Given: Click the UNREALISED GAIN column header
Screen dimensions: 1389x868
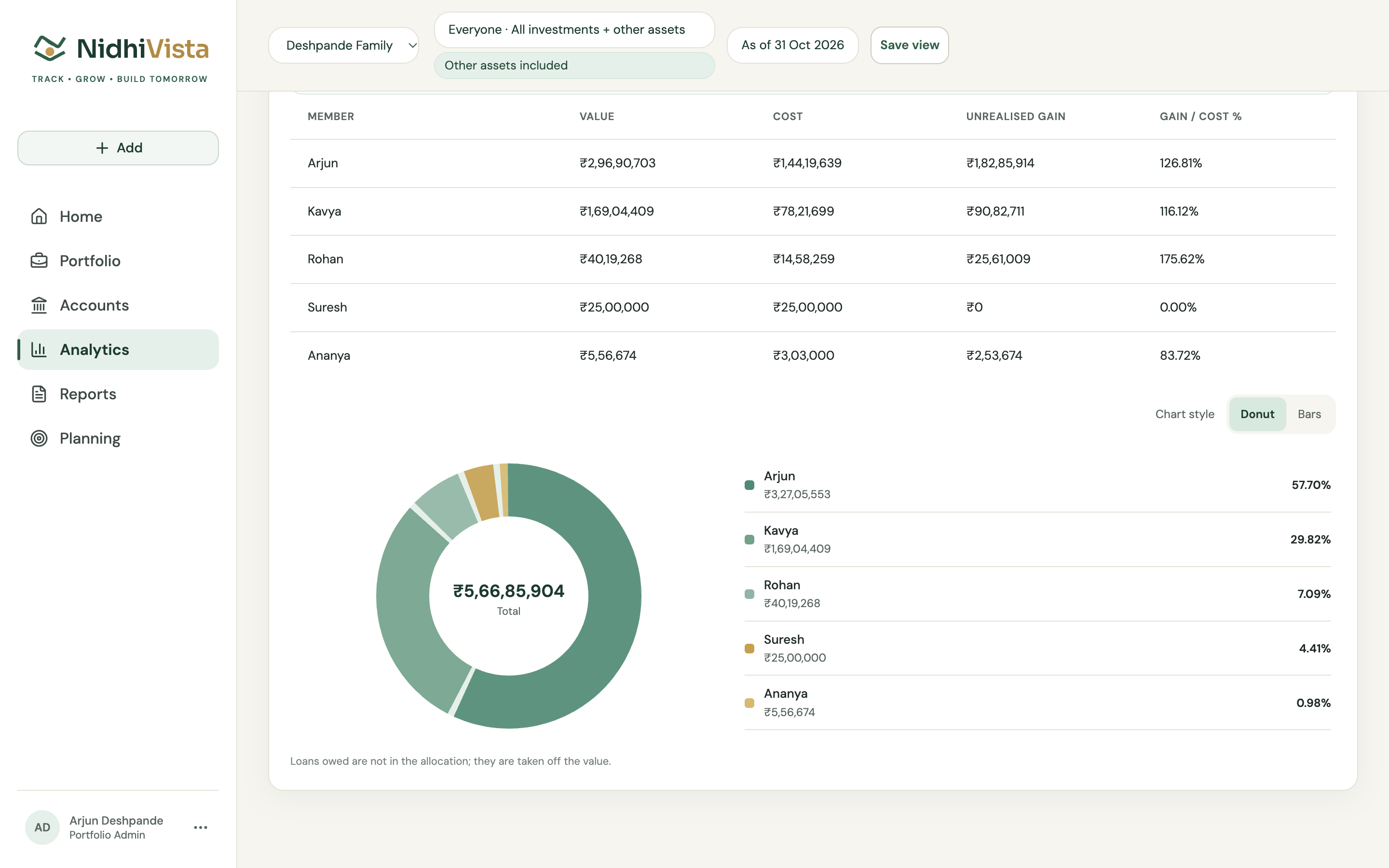Looking at the screenshot, I should (x=1015, y=117).
